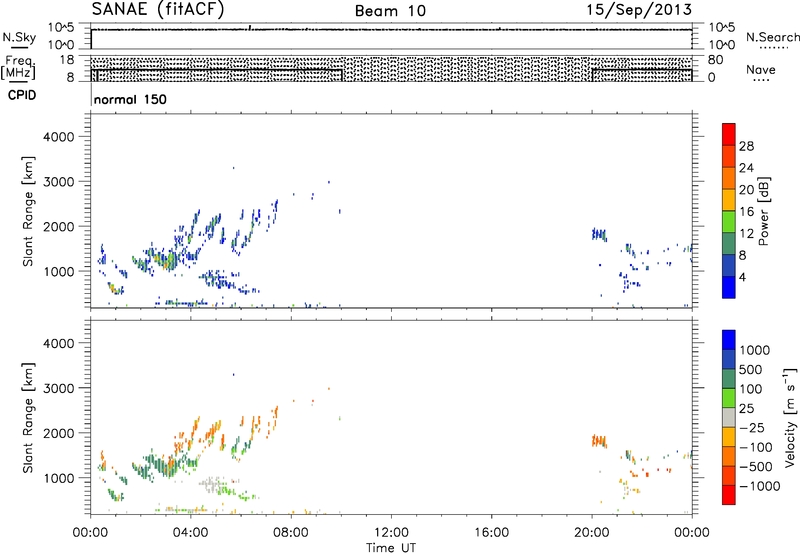This screenshot has height=554, width=800.
Task: Pick the Power colorbar segment between 20 and 24
Action: point(729,178)
